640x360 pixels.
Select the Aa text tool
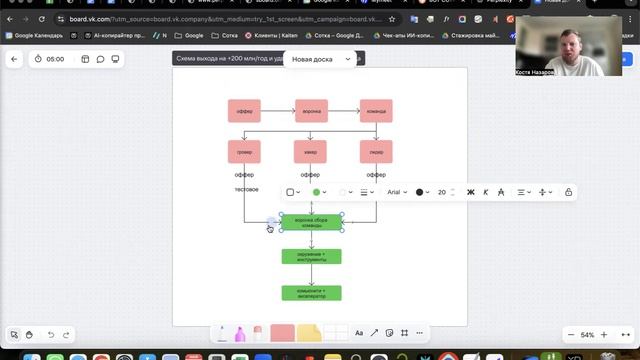[x=359, y=333]
